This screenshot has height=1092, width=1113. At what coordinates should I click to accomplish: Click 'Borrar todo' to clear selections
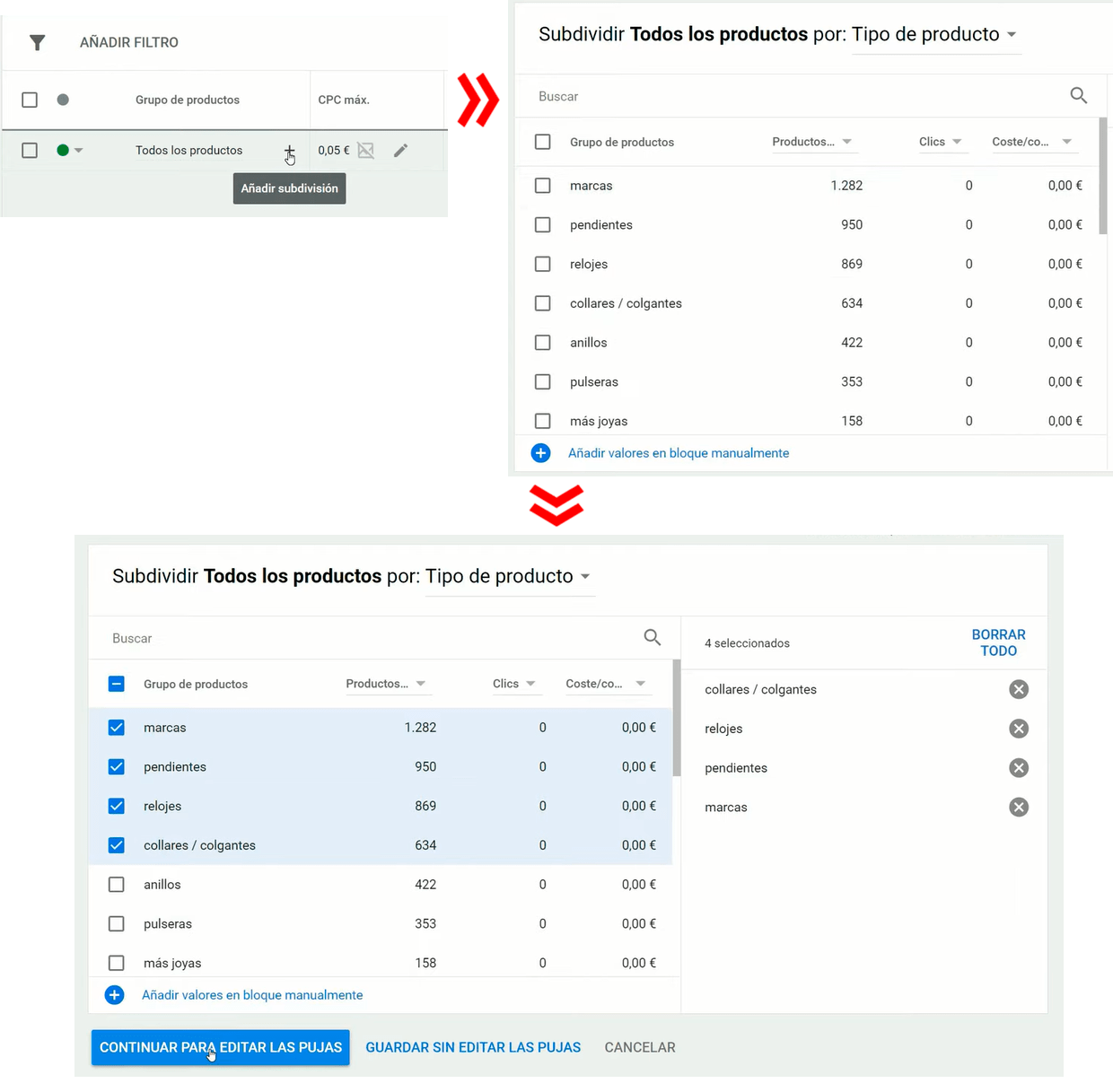[998, 642]
